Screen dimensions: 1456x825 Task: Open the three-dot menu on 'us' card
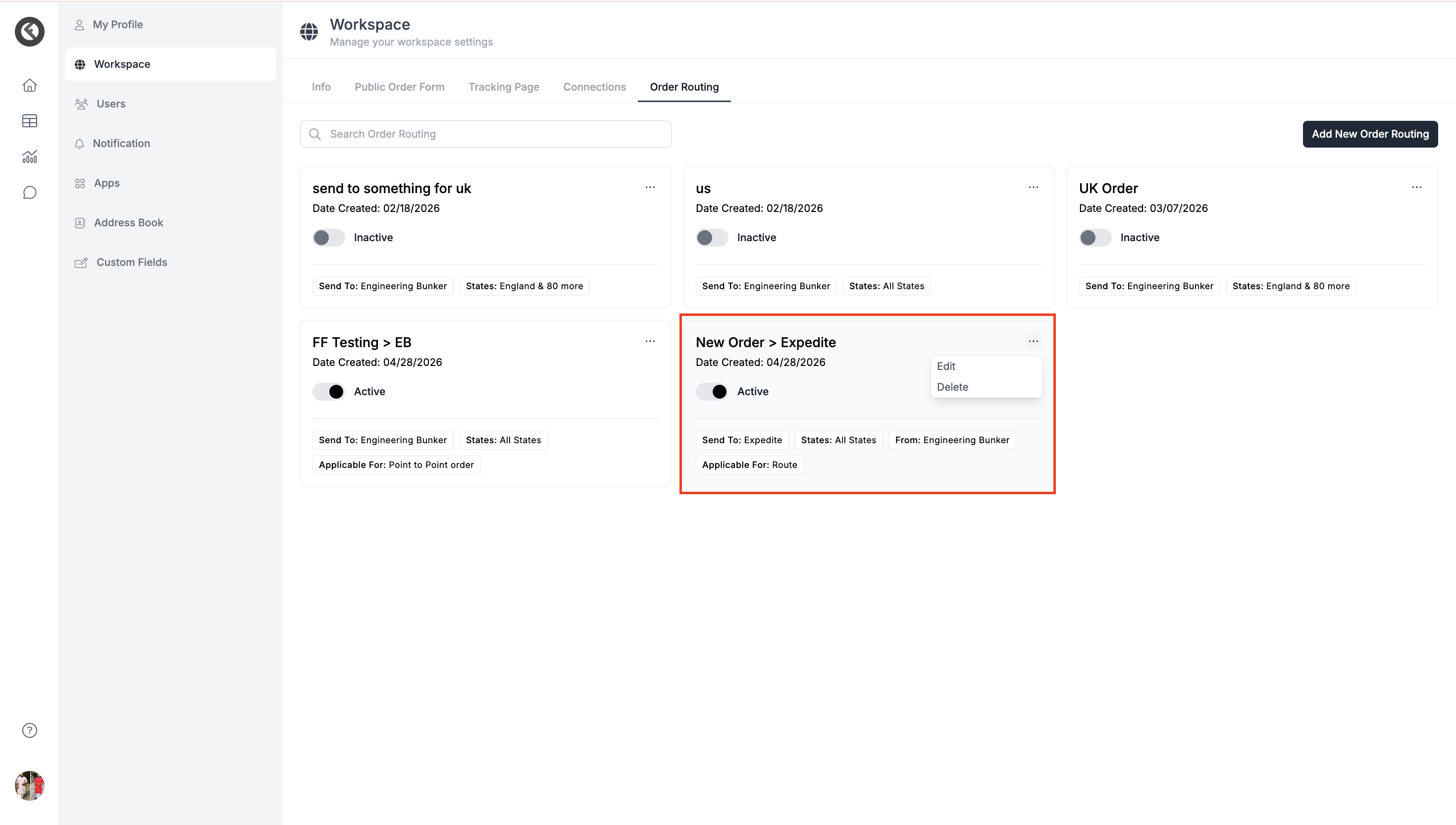pyautogui.click(x=1034, y=188)
